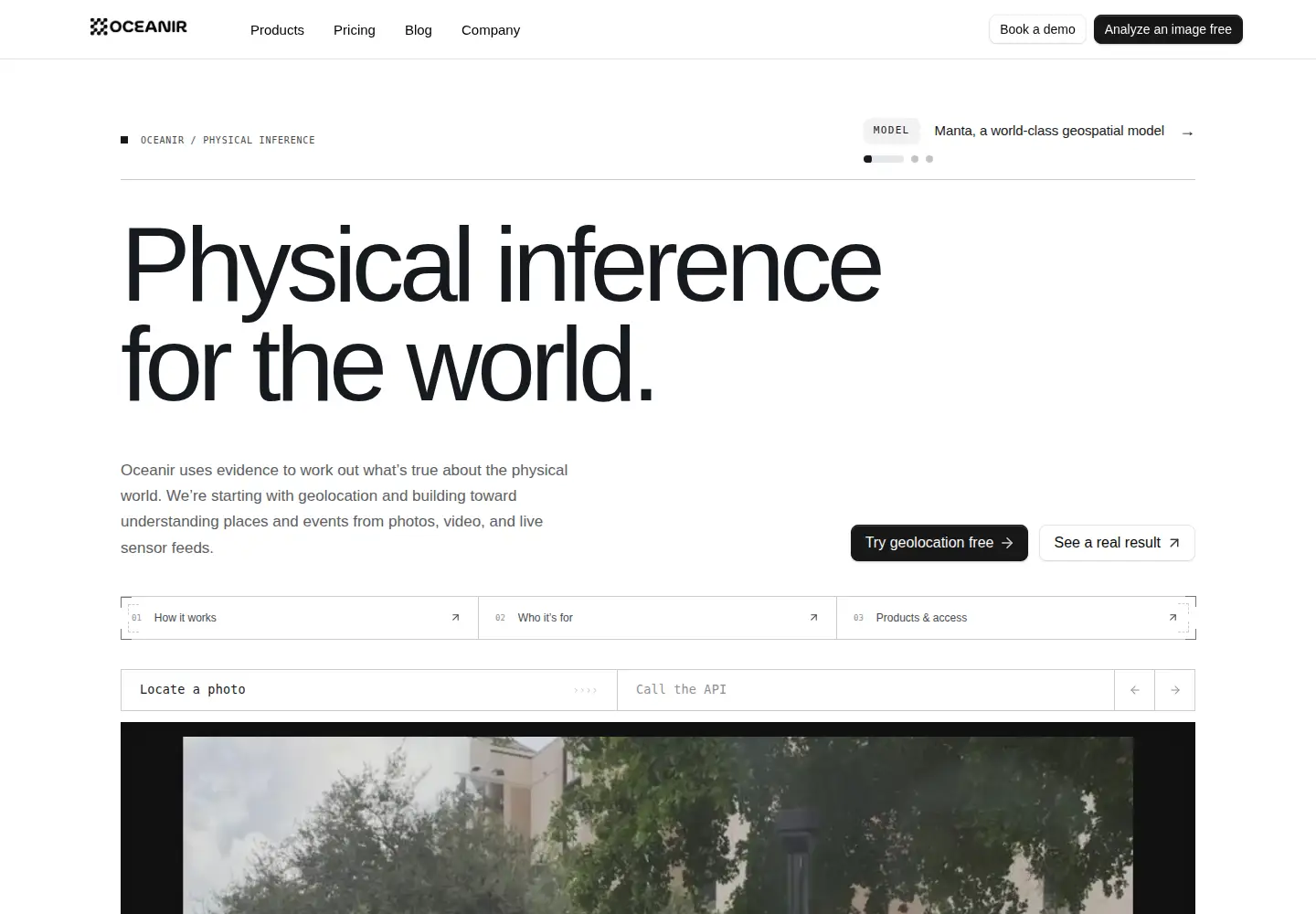
Task: Click arrow next to Manta announcement
Action: coord(1187,133)
